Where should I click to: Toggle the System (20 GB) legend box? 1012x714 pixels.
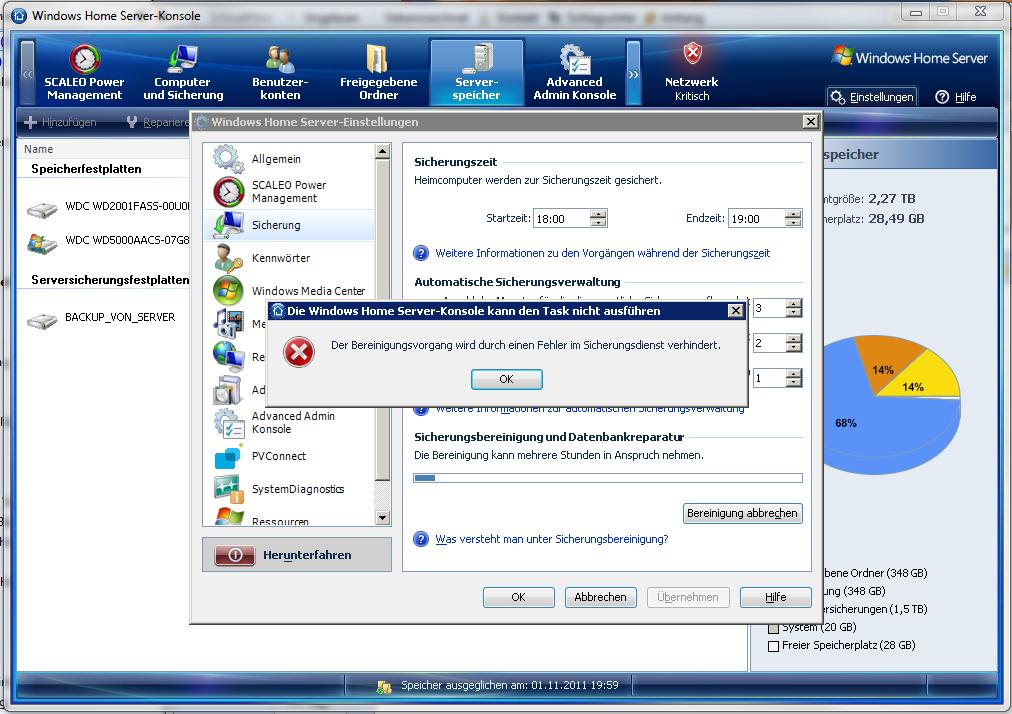click(773, 627)
